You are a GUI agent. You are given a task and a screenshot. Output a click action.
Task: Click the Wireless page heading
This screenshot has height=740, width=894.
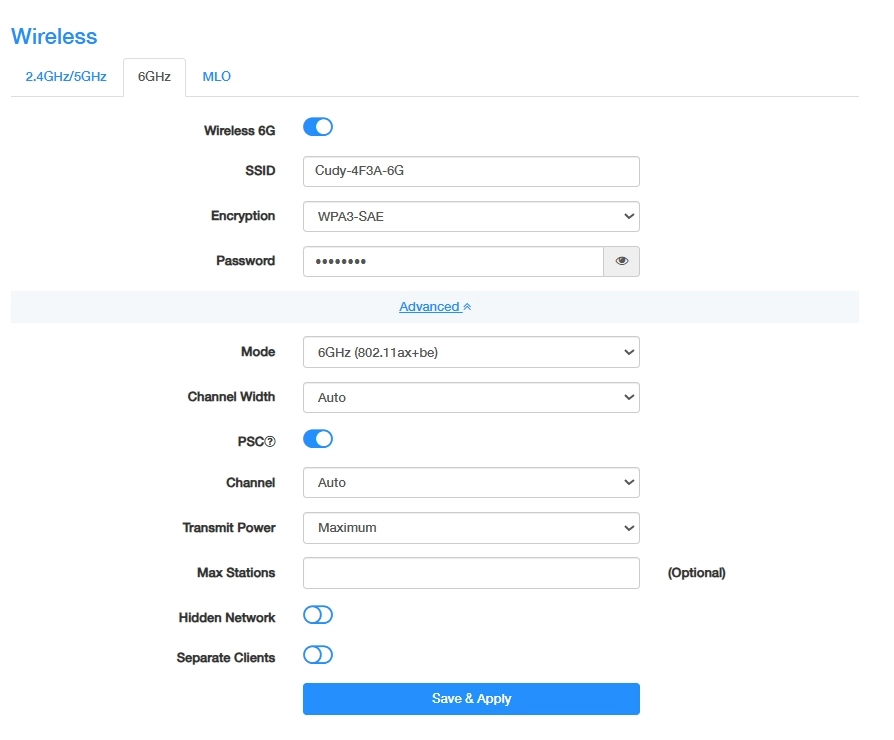tap(54, 36)
